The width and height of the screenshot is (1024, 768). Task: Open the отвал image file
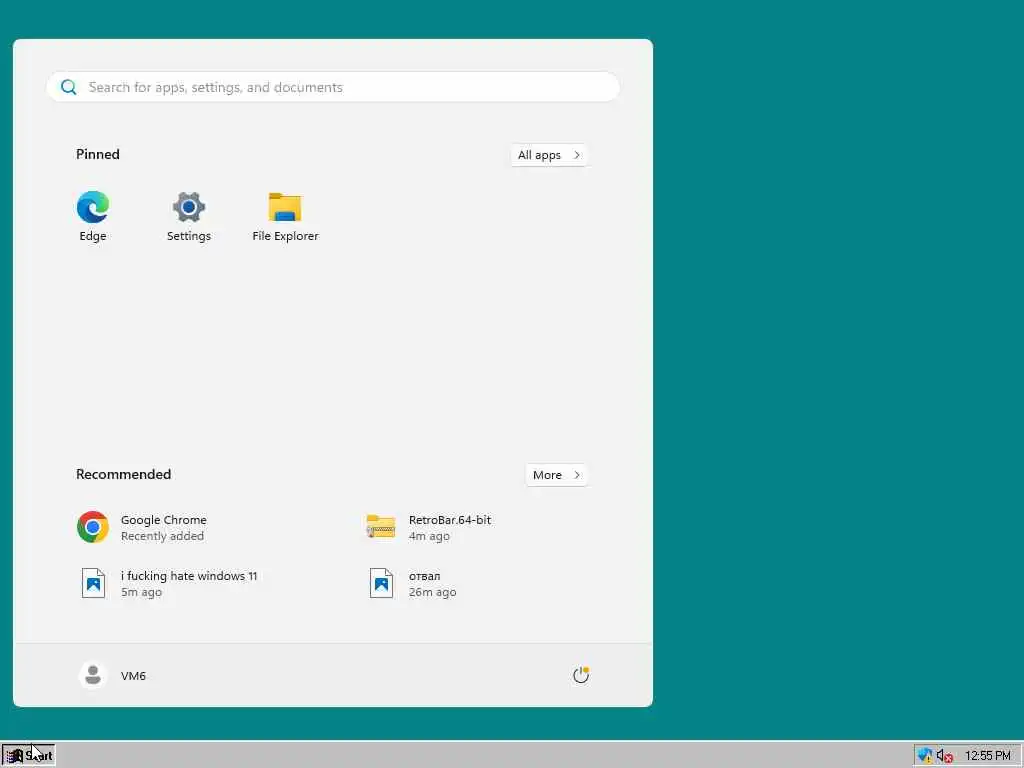(413, 583)
